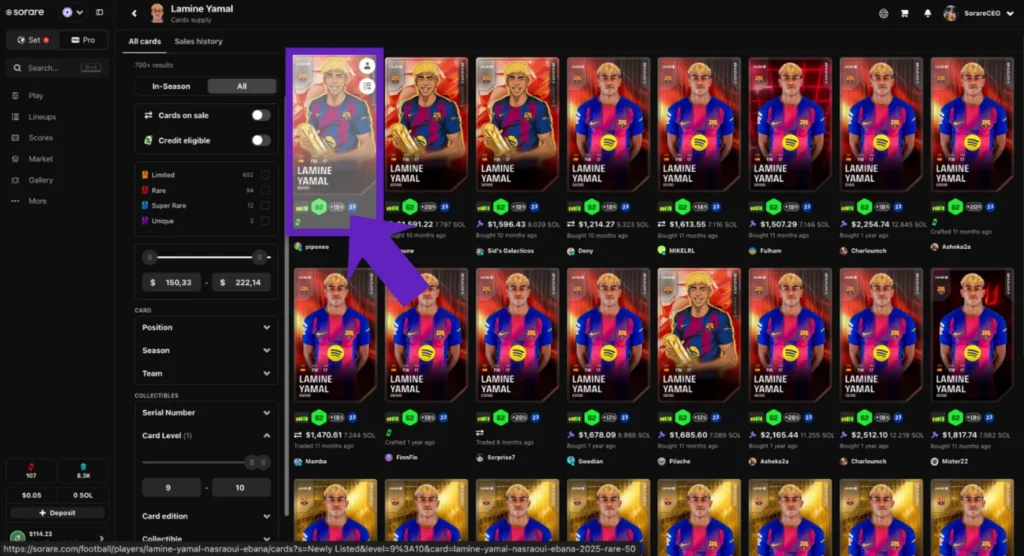1024x556 pixels.
Task: Toggle Cards on sale switch
Action: tap(261, 115)
